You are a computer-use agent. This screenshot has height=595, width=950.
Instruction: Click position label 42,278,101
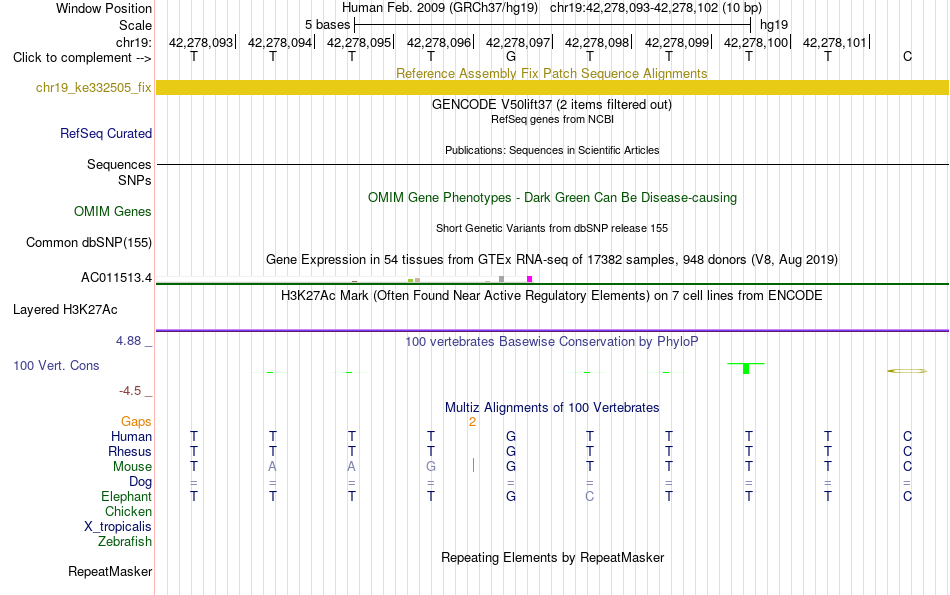(835, 42)
